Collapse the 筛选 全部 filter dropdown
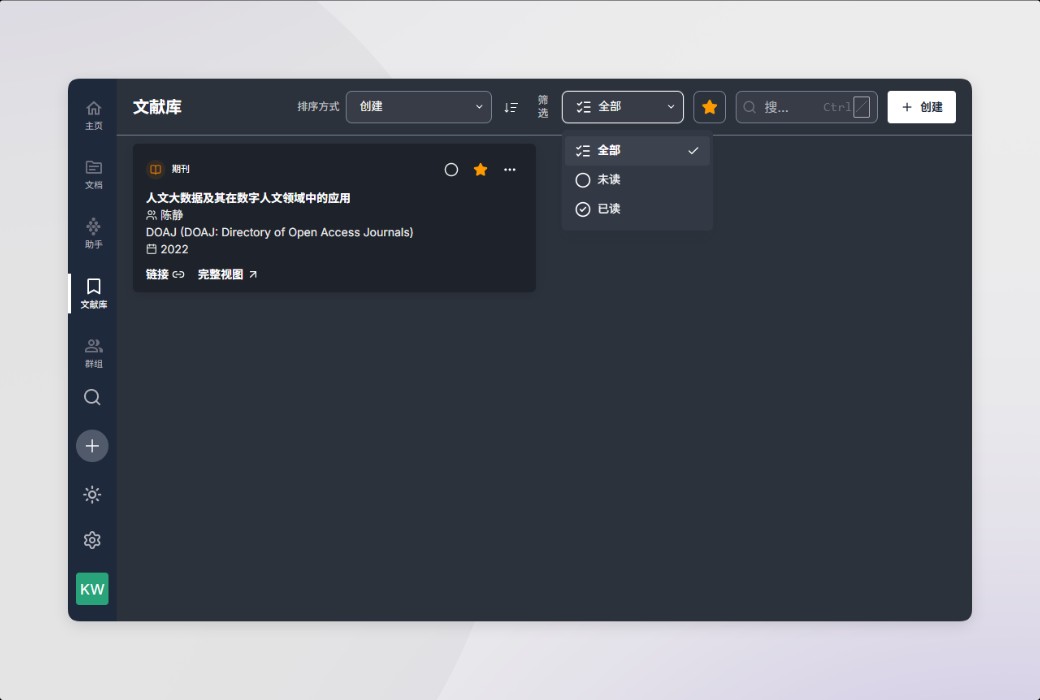Viewport: 1040px width, 700px height. [623, 107]
